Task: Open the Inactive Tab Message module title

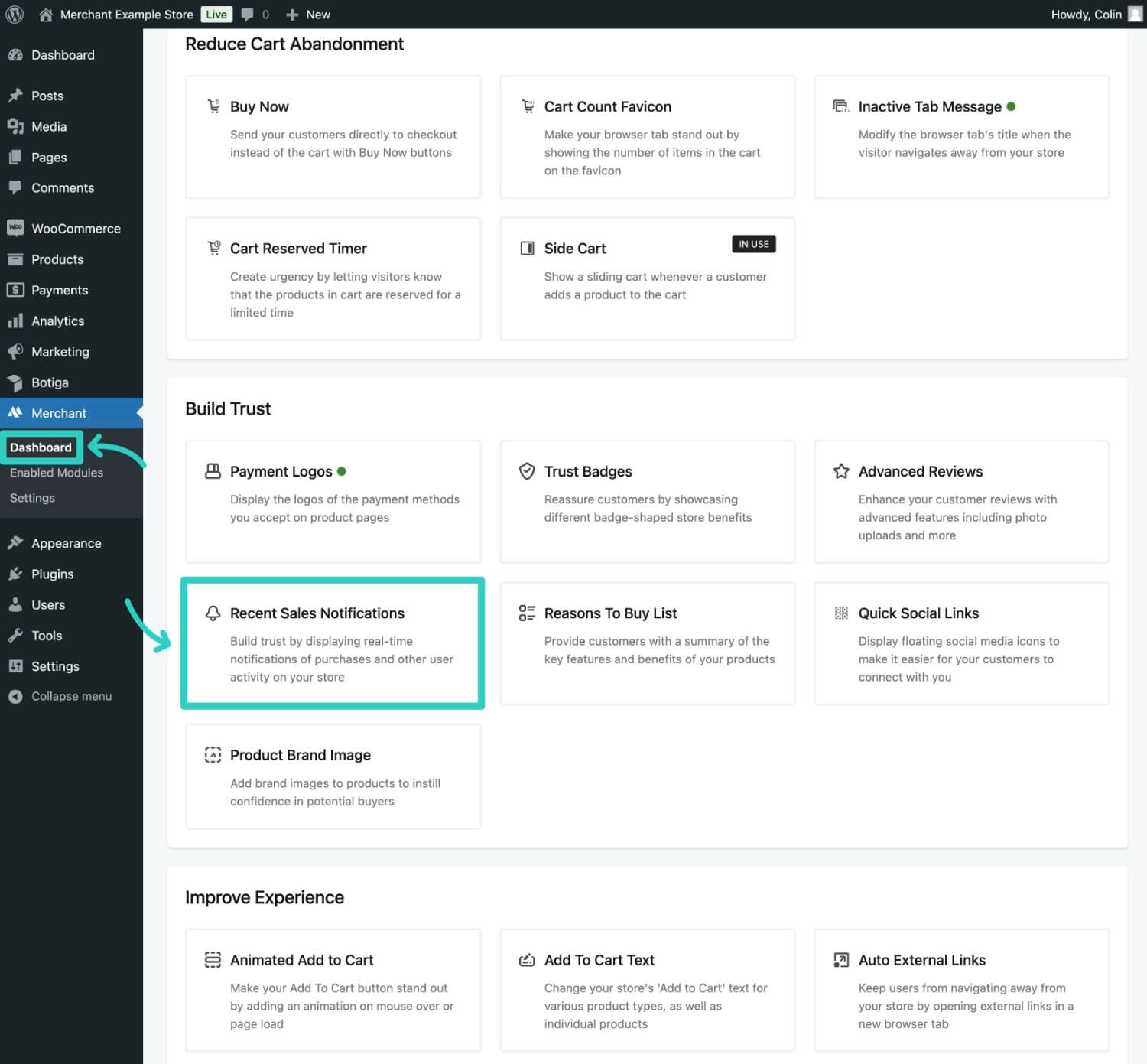Action: click(x=930, y=106)
